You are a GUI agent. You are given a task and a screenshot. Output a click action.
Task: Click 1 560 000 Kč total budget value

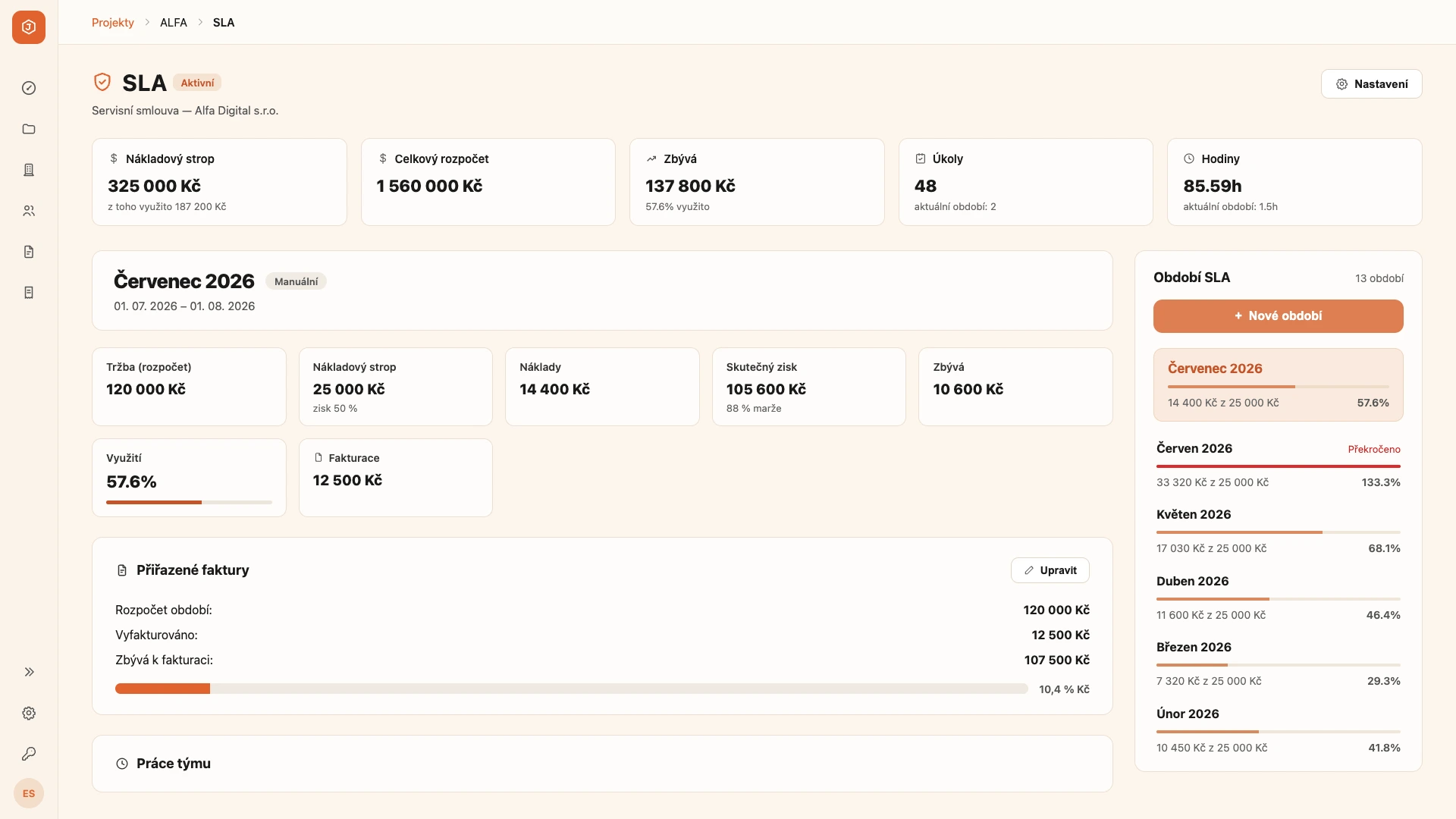pyautogui.click(x=429, y=186)
